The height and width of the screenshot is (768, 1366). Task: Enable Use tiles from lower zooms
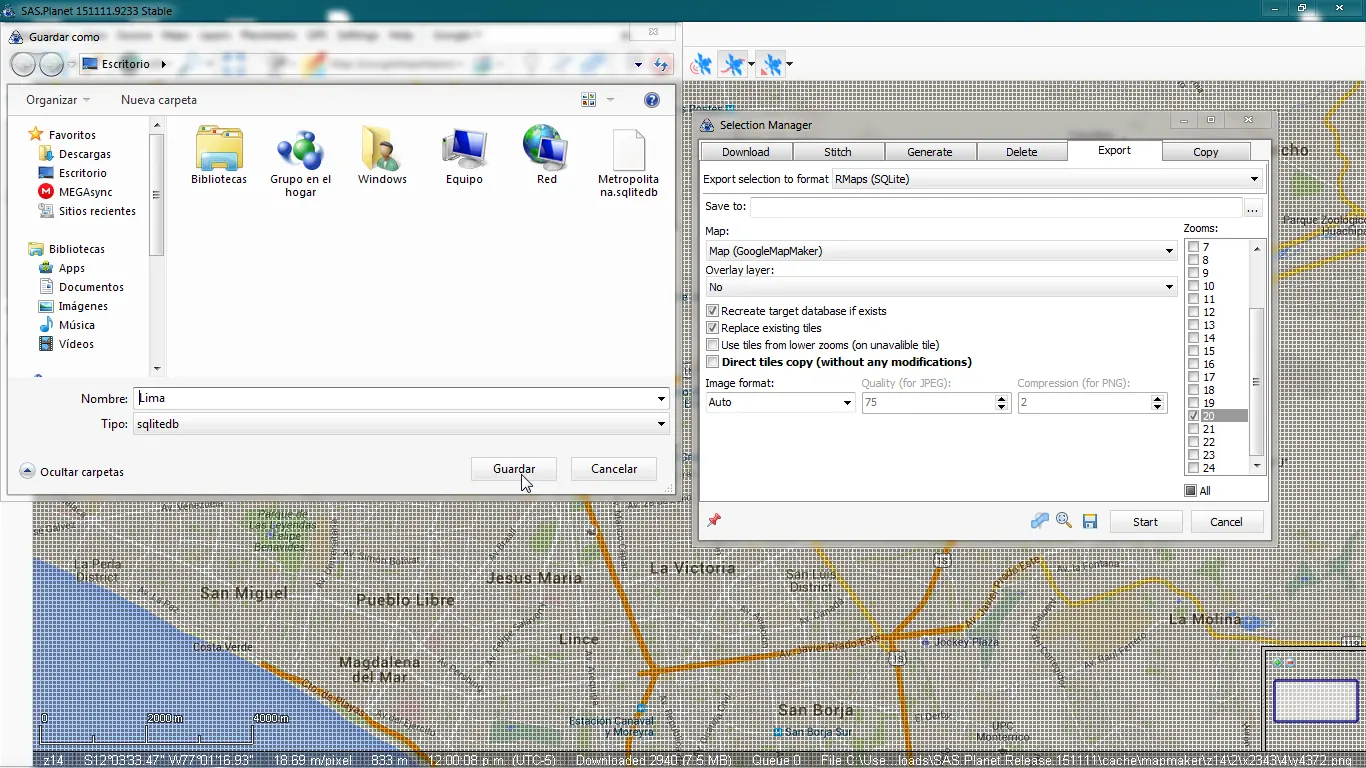pos(712,345)
